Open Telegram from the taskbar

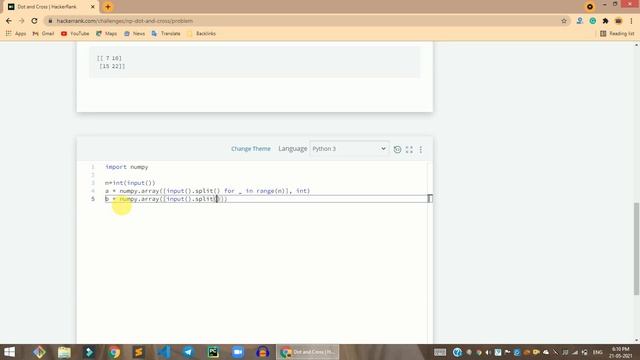[188, 352]
